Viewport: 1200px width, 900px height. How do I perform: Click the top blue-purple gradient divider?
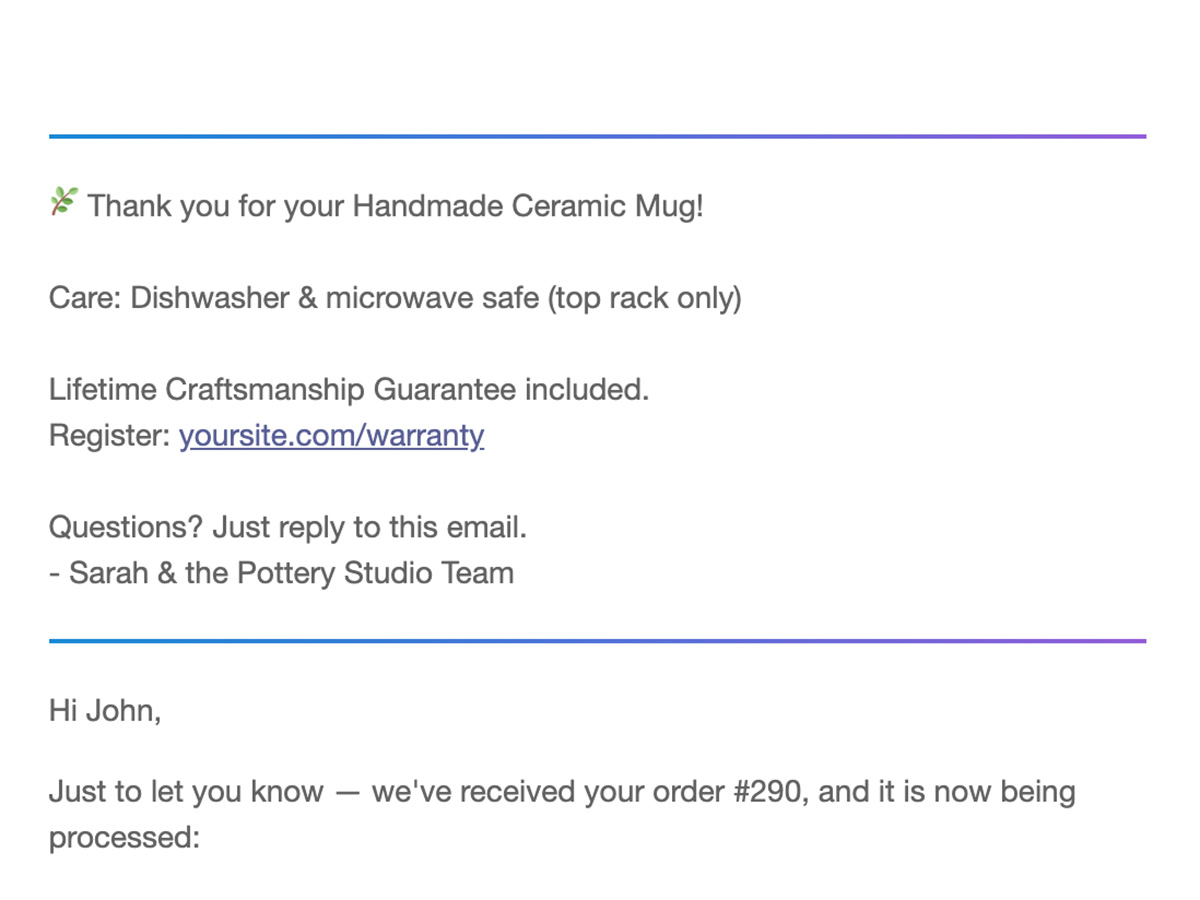point(597,136)
